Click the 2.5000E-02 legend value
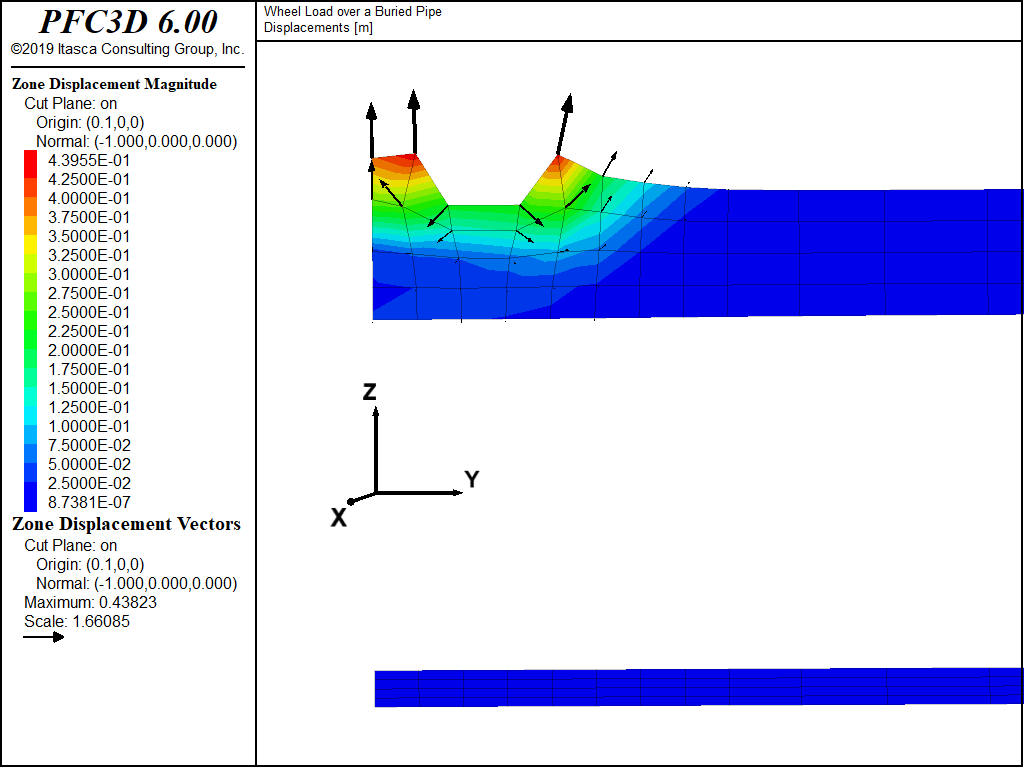 (x=89, y=483)
